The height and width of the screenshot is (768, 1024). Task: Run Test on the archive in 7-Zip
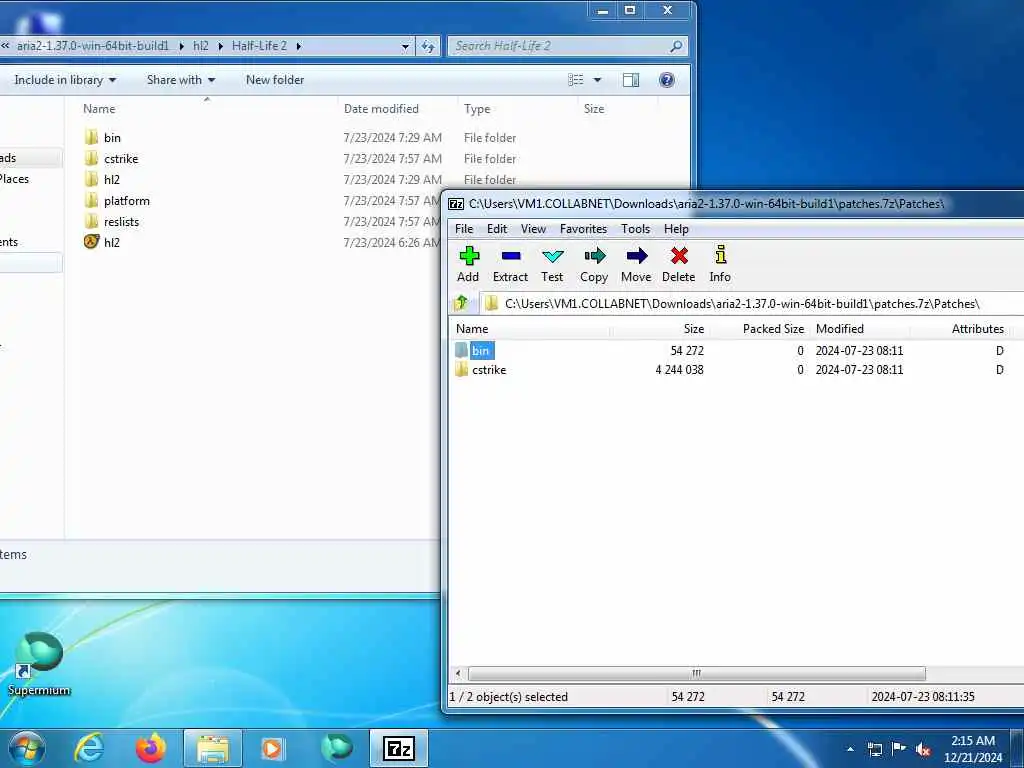(552, 264)
